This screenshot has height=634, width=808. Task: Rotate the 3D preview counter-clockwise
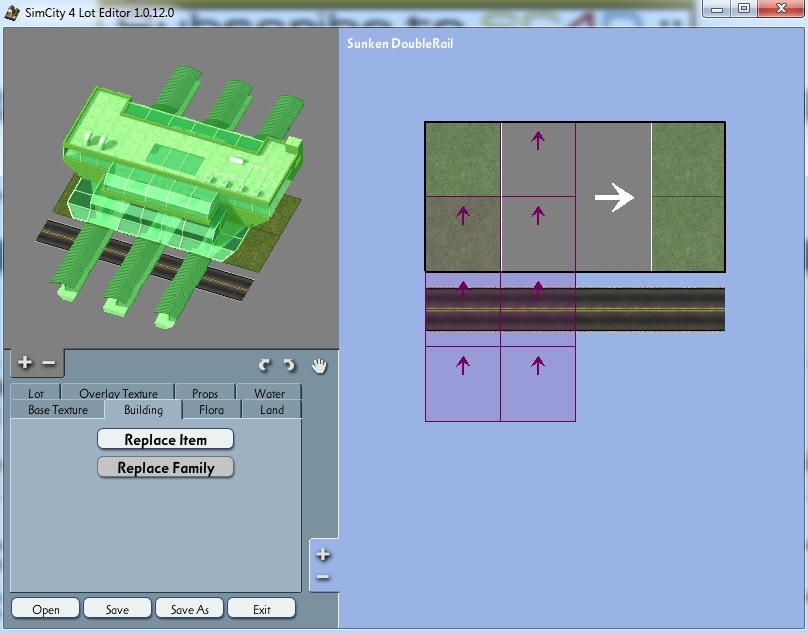[x=289, y=365]
